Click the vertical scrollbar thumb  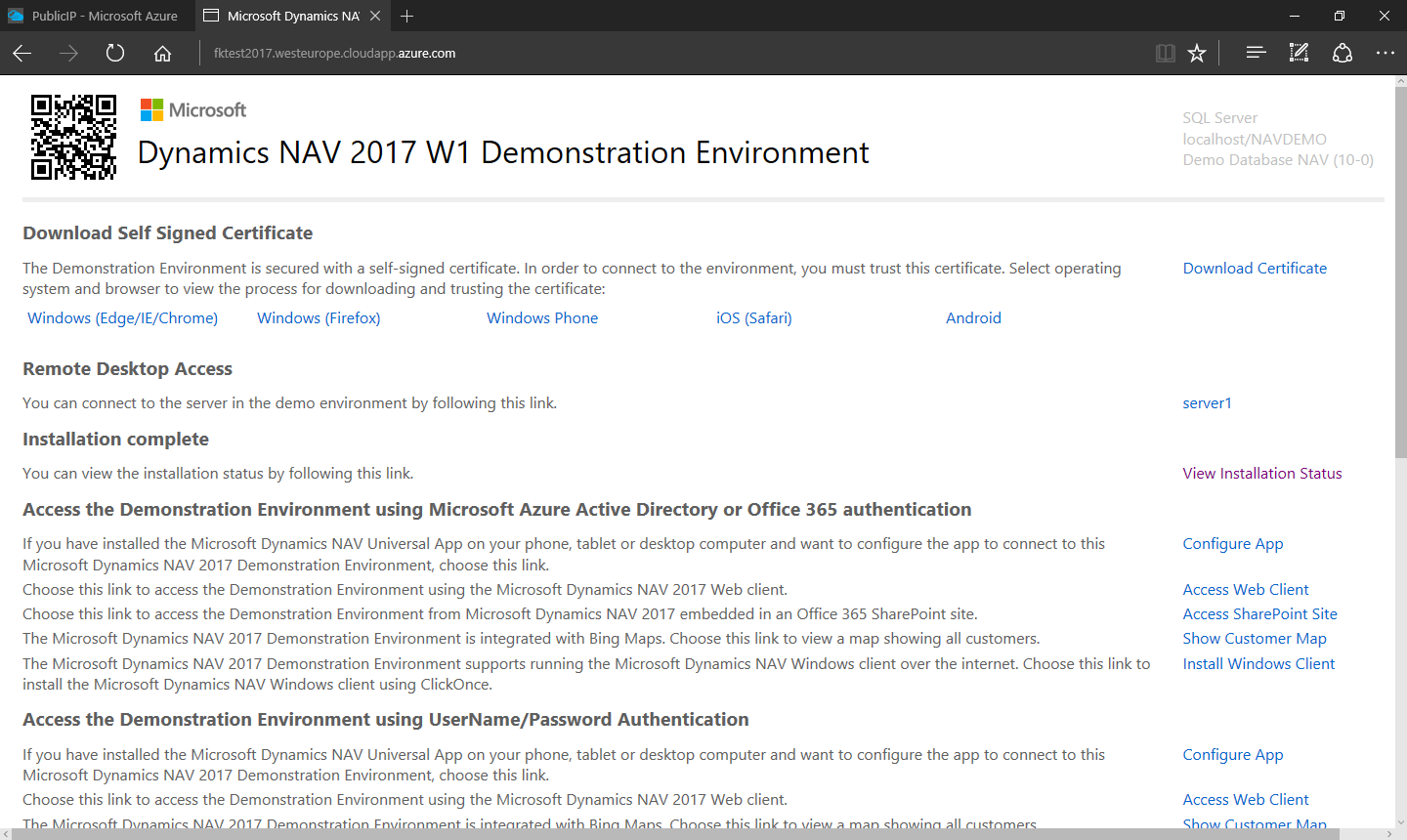click(x=1400, y=273)
